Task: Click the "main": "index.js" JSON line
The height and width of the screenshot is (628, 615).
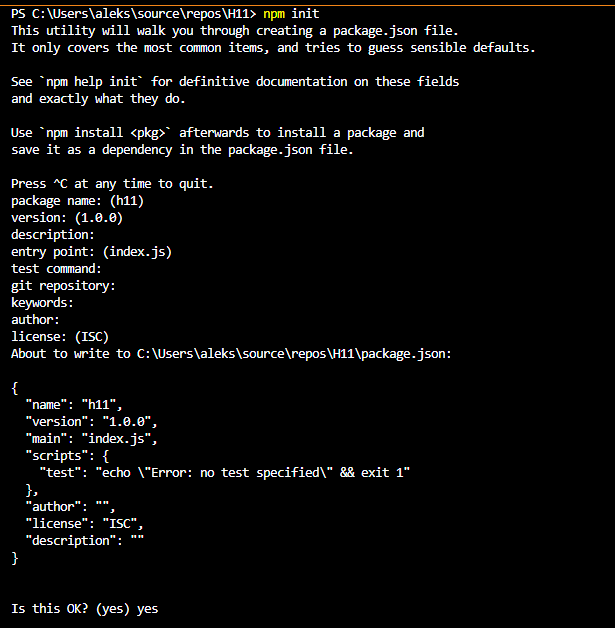Action: [91, 439]
